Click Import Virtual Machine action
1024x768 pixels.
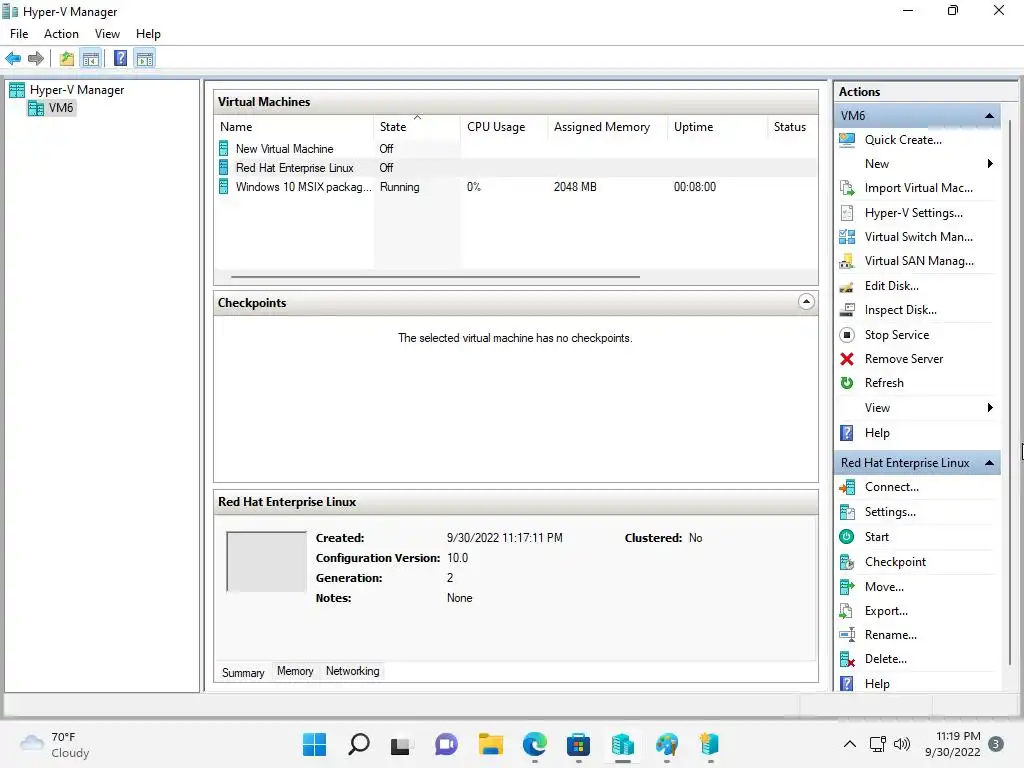click(x=918, y=188)
